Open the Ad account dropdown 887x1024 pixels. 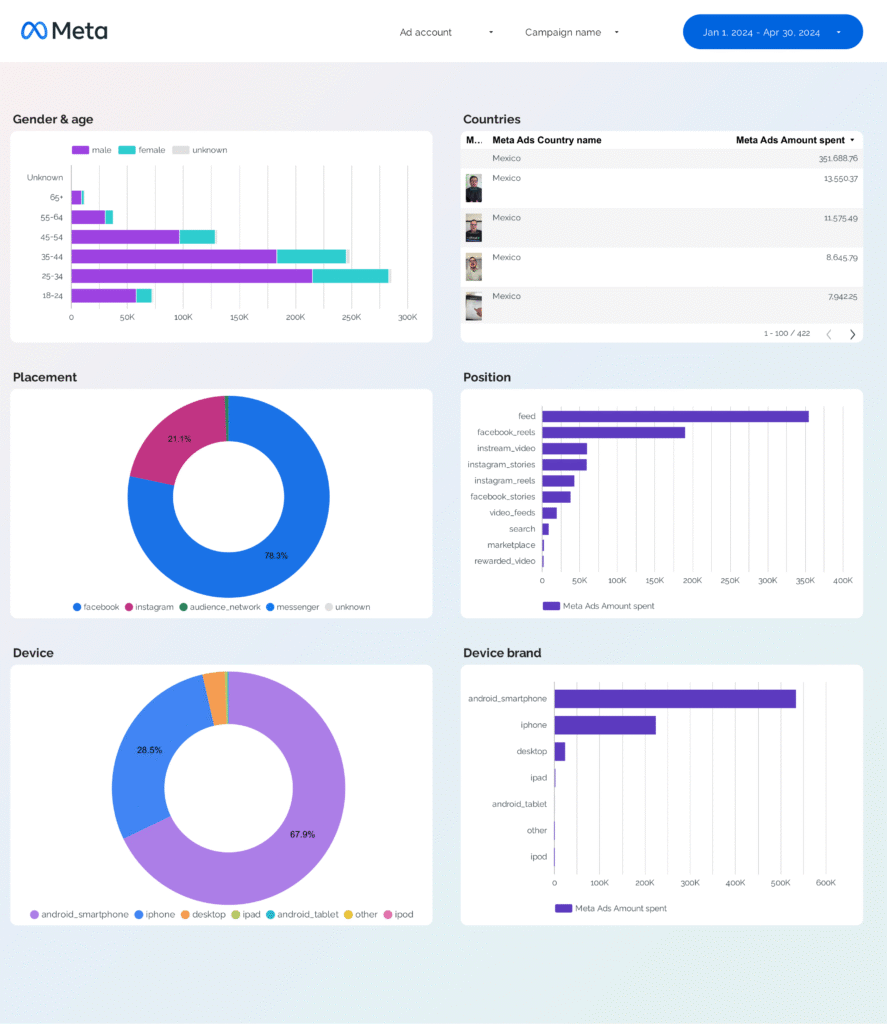coord(446,32)
